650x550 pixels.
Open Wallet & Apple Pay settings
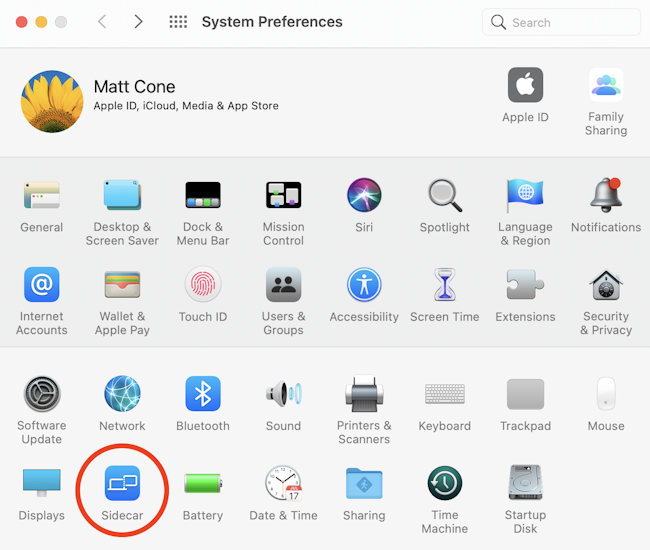[122, 284]
